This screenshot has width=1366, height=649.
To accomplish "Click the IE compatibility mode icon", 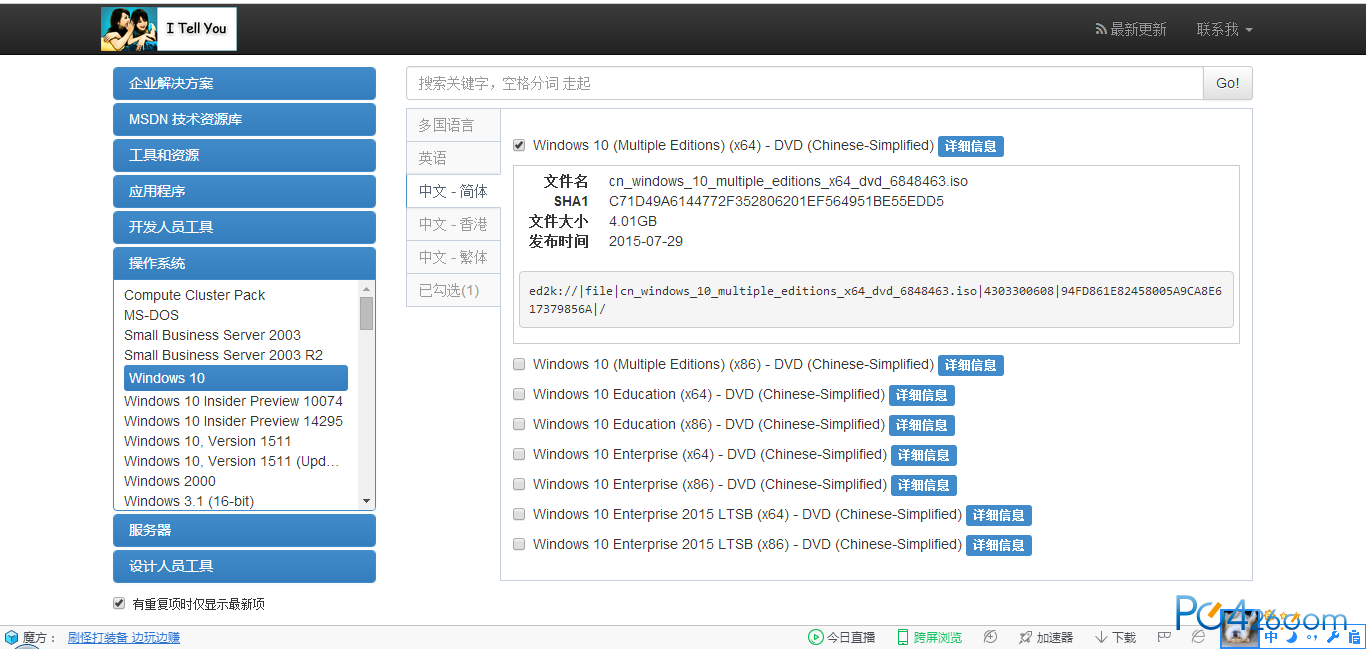I will click(1197, 637).
